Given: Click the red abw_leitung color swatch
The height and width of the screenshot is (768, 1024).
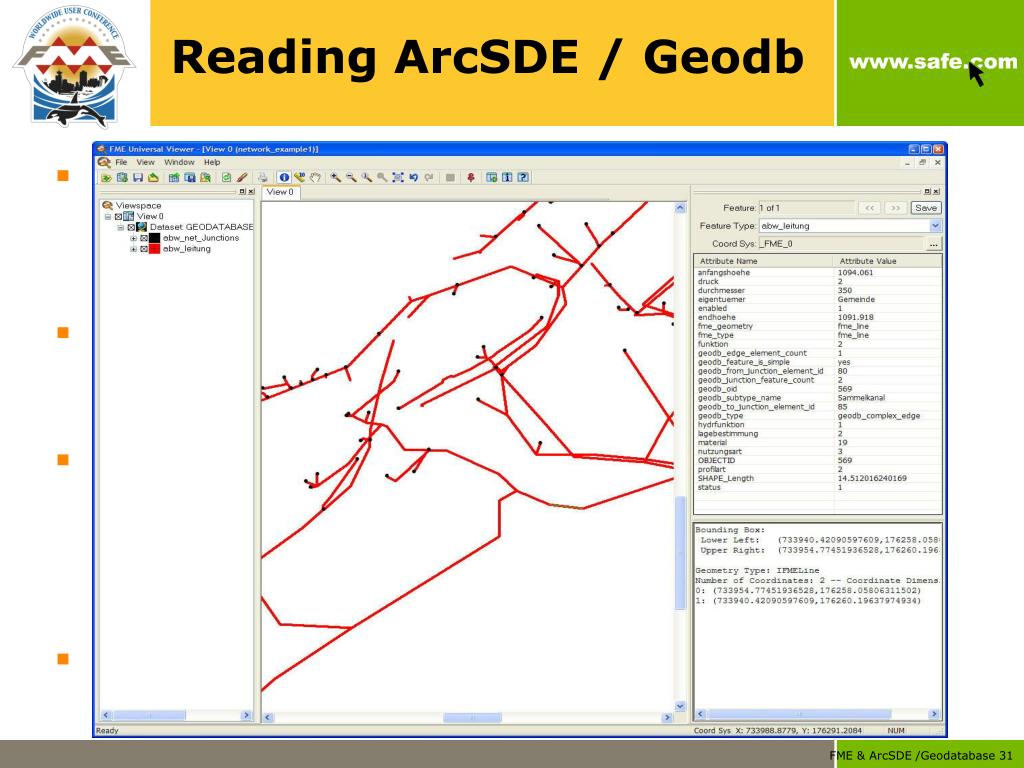Looking at the screenshot, I should click(155, 249).
